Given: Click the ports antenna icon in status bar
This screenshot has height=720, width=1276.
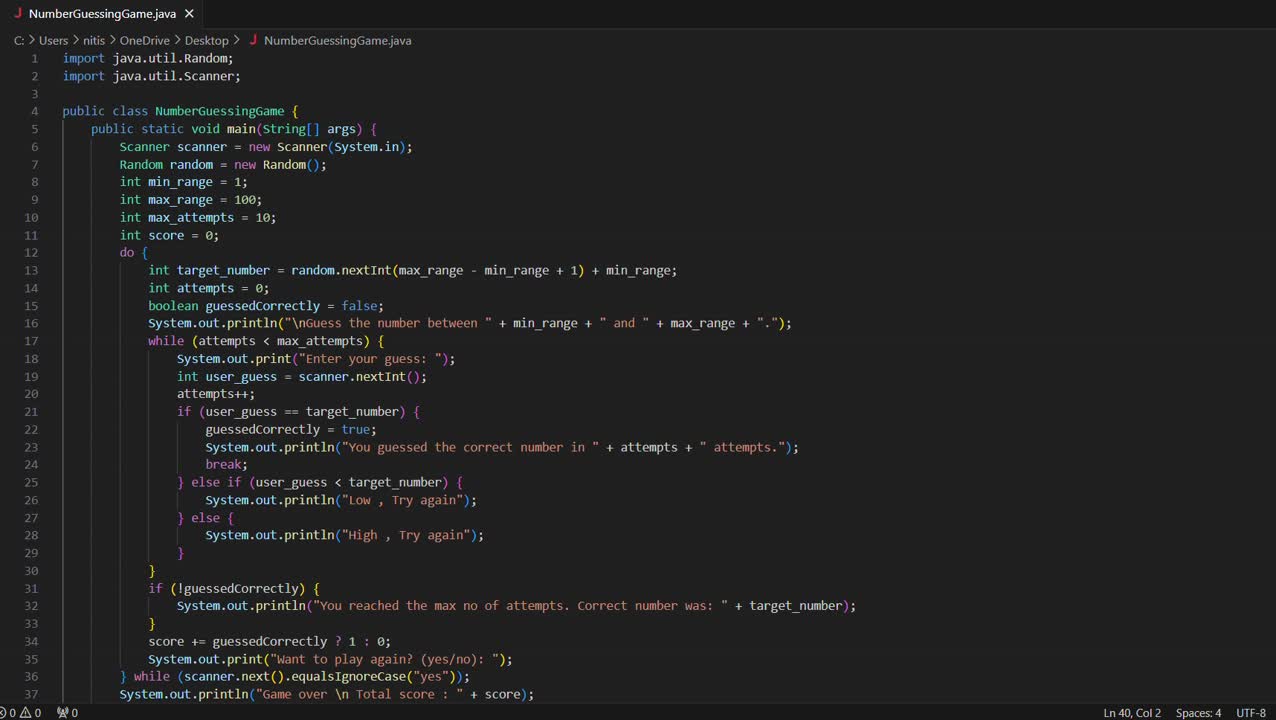Looking at the screenshot, I should tap(62, 713).
